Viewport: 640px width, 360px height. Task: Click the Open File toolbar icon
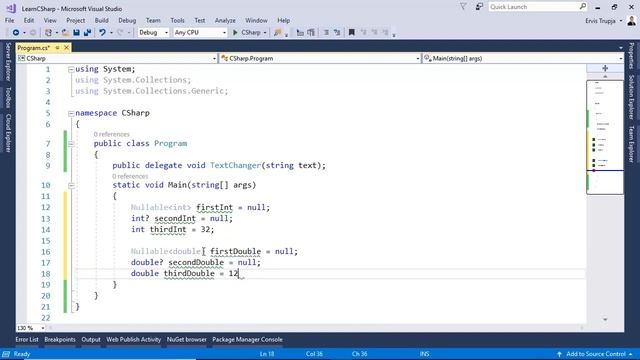pos(65,32)
